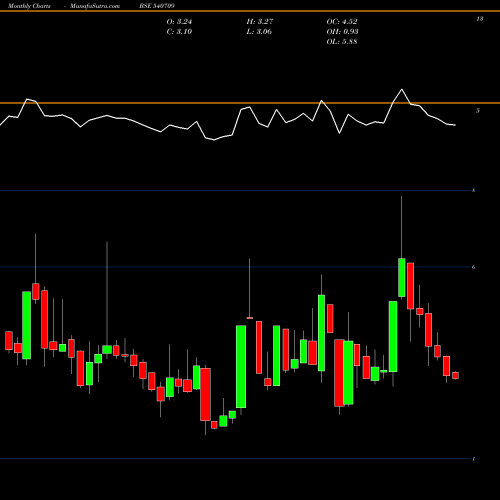This screenshot has height=500, width=500.
Task: Click the "OC: 4.52" reading
Action: click(x=342, y=22)
